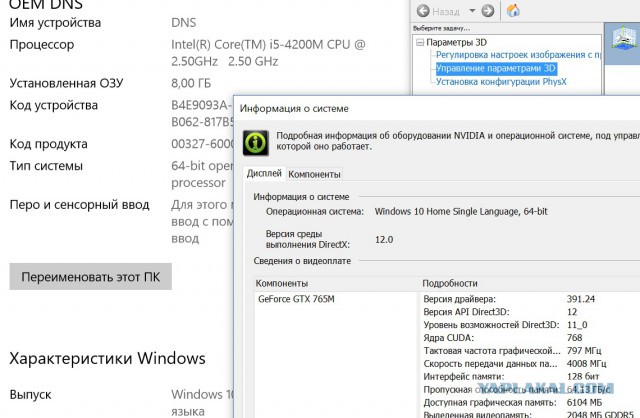Click the Тип системы label

pos(46,166)
